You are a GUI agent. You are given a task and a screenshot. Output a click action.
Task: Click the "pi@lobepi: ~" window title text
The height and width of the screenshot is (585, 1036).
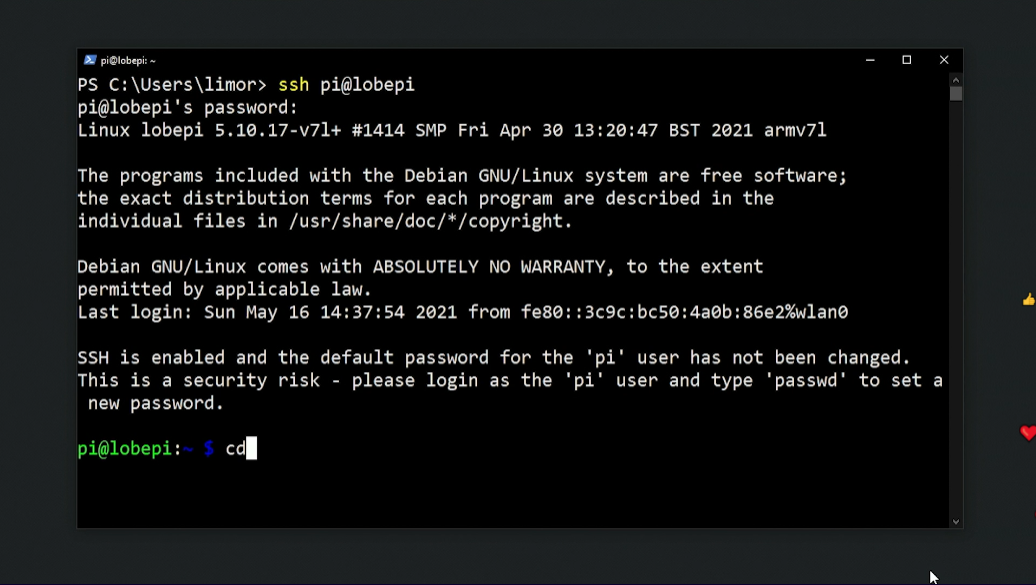[x=128, y=61]
